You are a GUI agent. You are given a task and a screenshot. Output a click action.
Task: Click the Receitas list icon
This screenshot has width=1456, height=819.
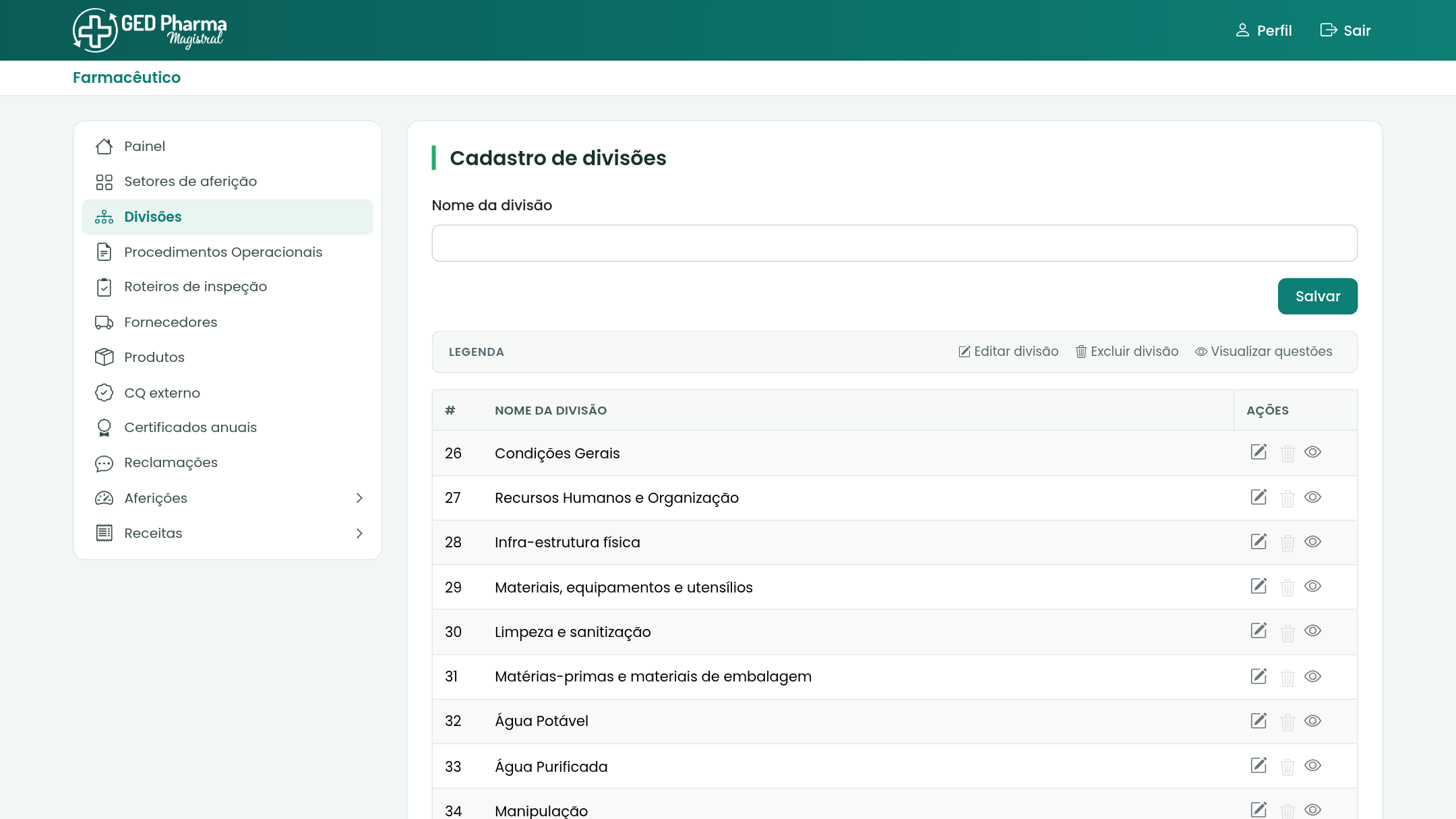click(x=104, y=533)
